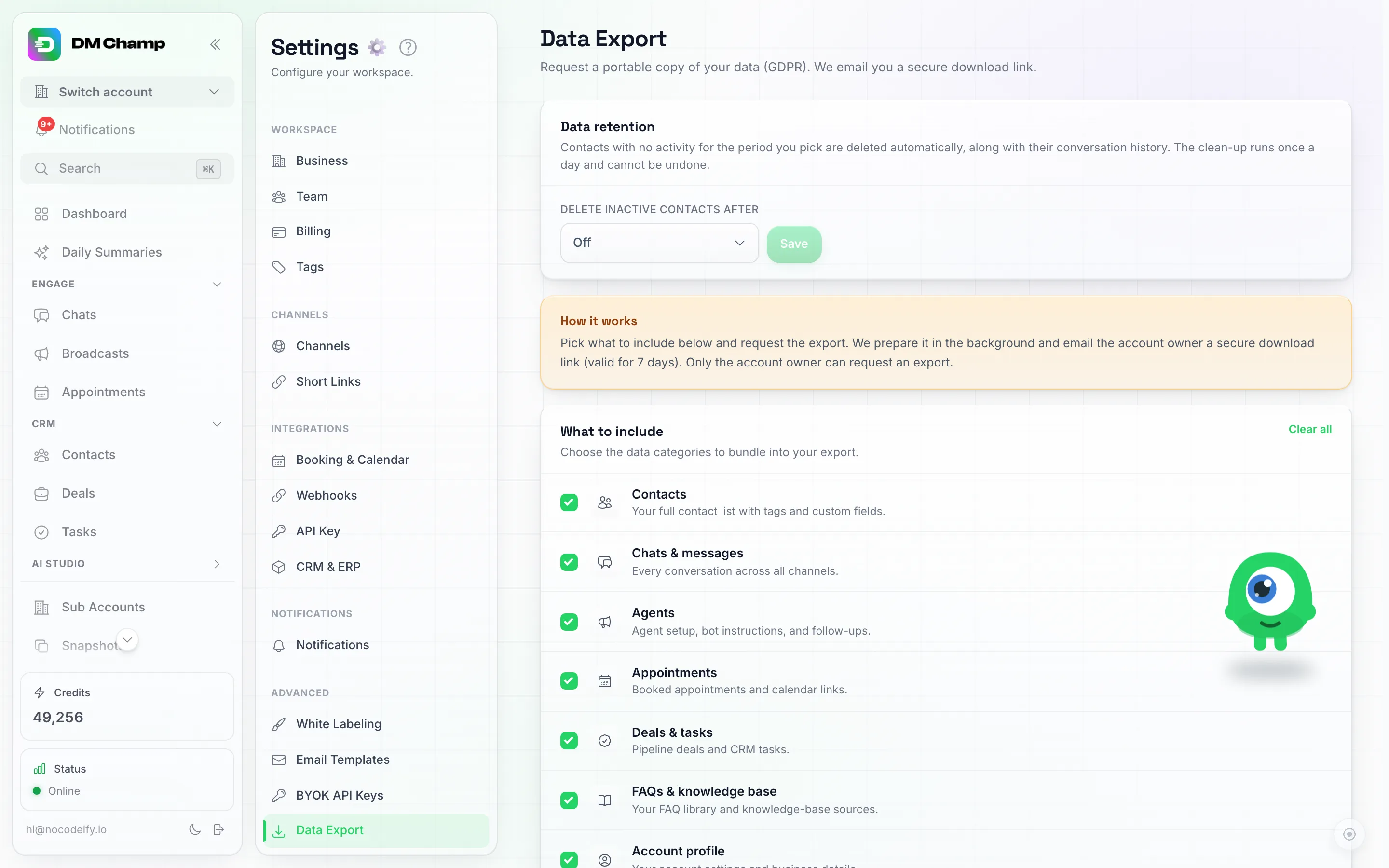Click the Save retention button
This screenshot has height=868, width=1389.
794,244
